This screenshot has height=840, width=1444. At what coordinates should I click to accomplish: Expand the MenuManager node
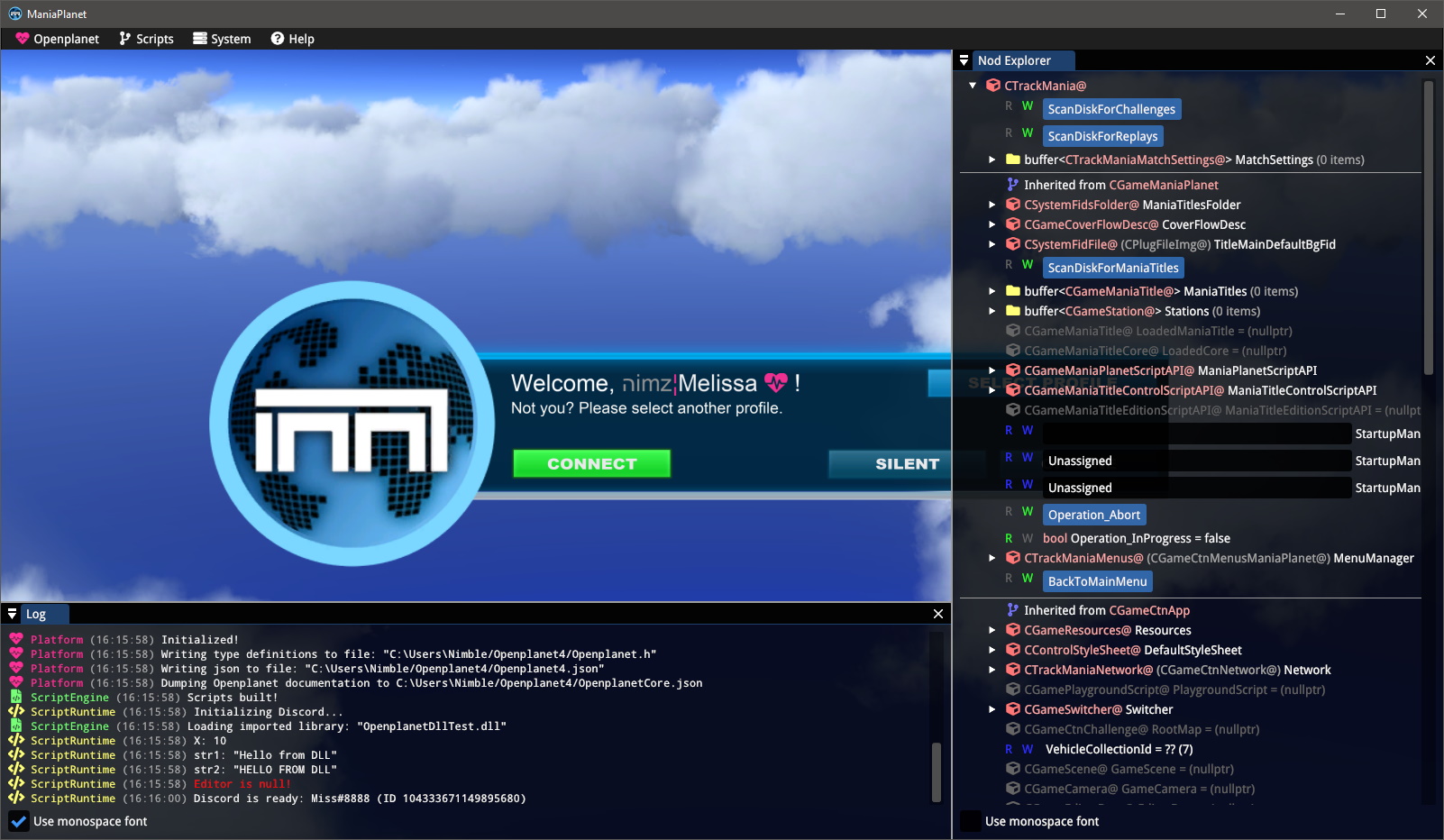pyautogui.click(x=992, y=558)
